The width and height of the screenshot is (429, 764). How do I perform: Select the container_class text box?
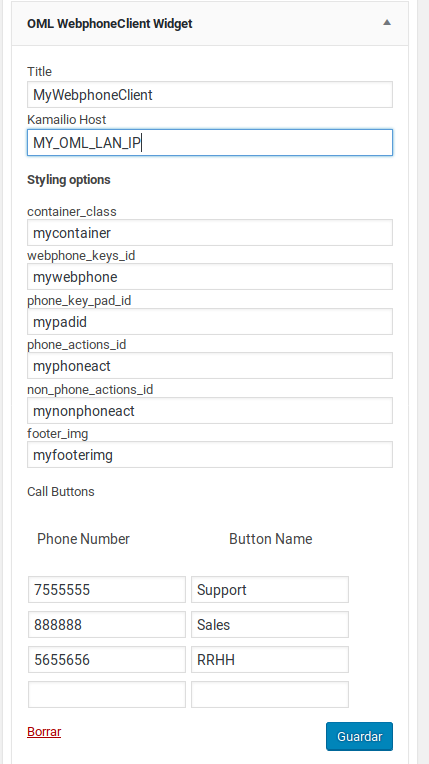click(x=210, y=232)
